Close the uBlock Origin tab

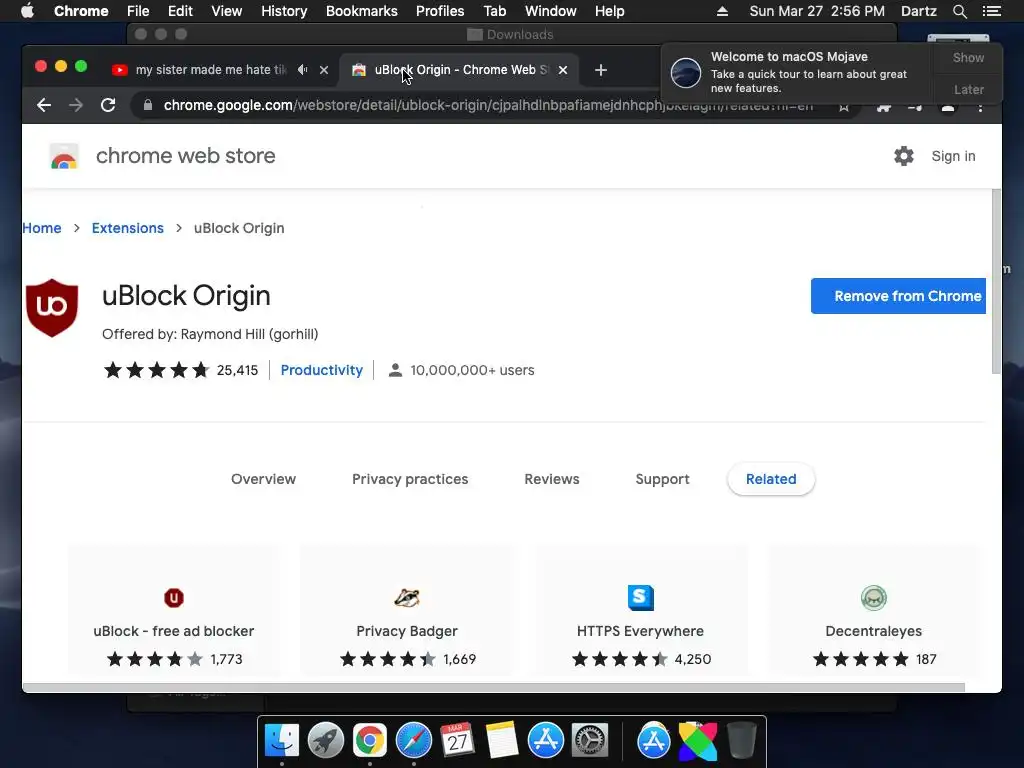(x=563, y=70)
